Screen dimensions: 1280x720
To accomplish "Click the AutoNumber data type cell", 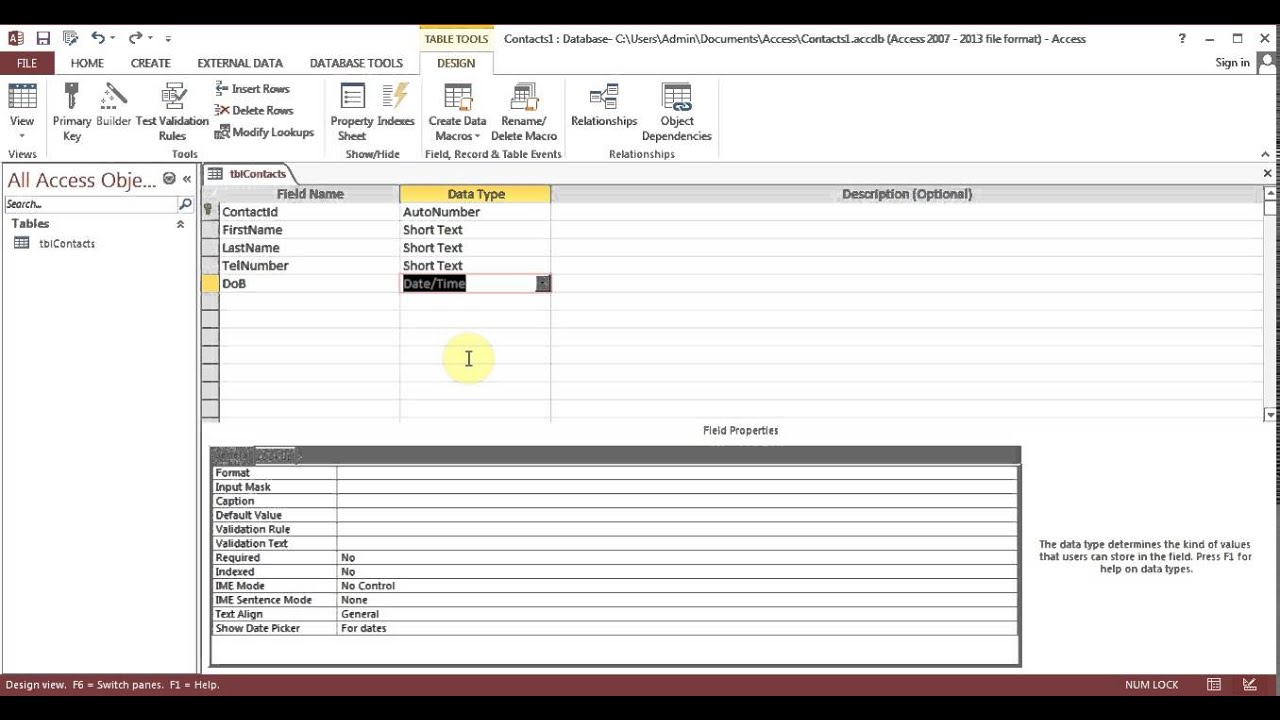I will pos(475,212).
